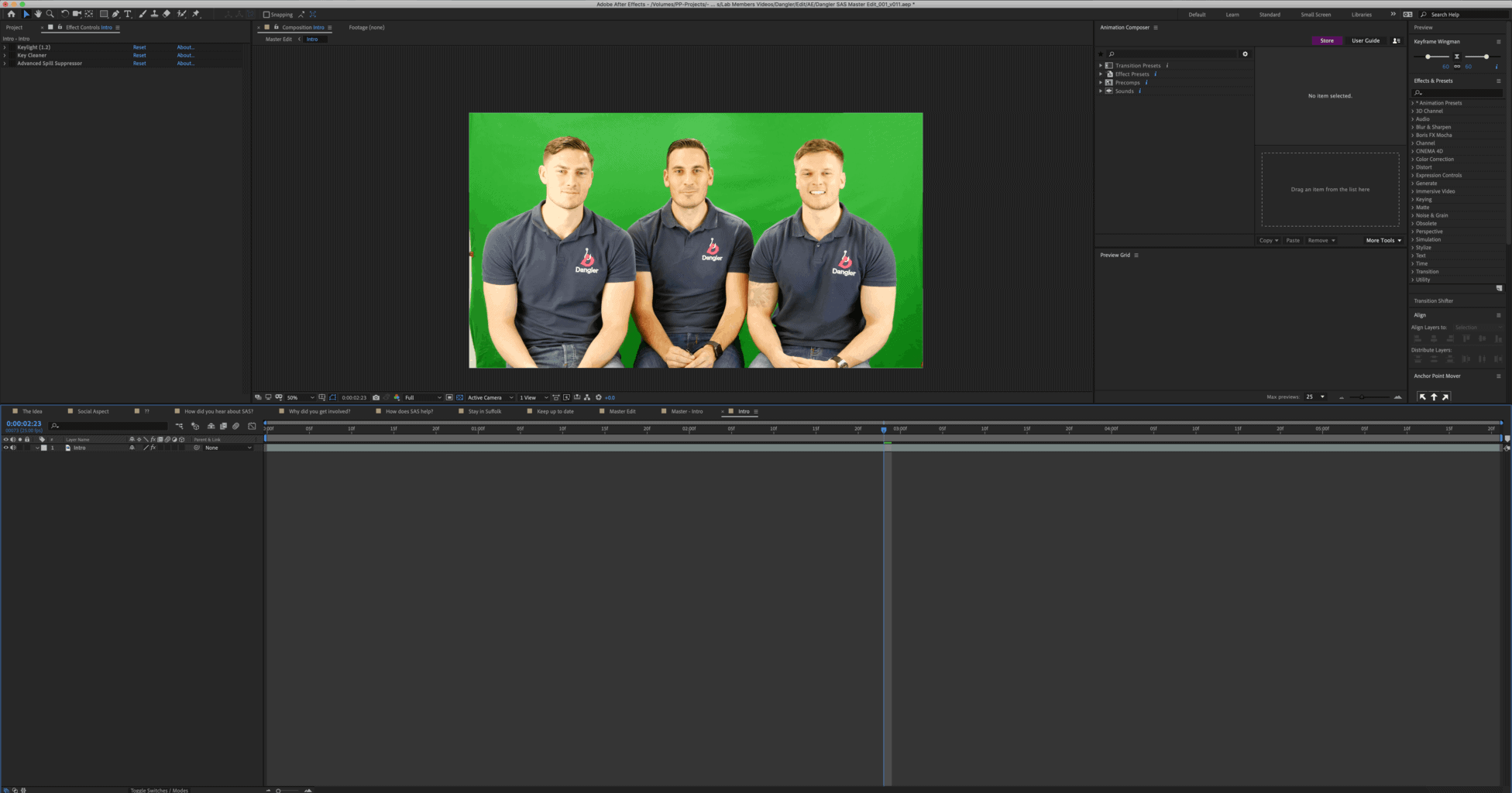This screenshot has width=1512, height=793.
Task: Expand the Transition Presets folder
Action: [x=1100, y=66]
